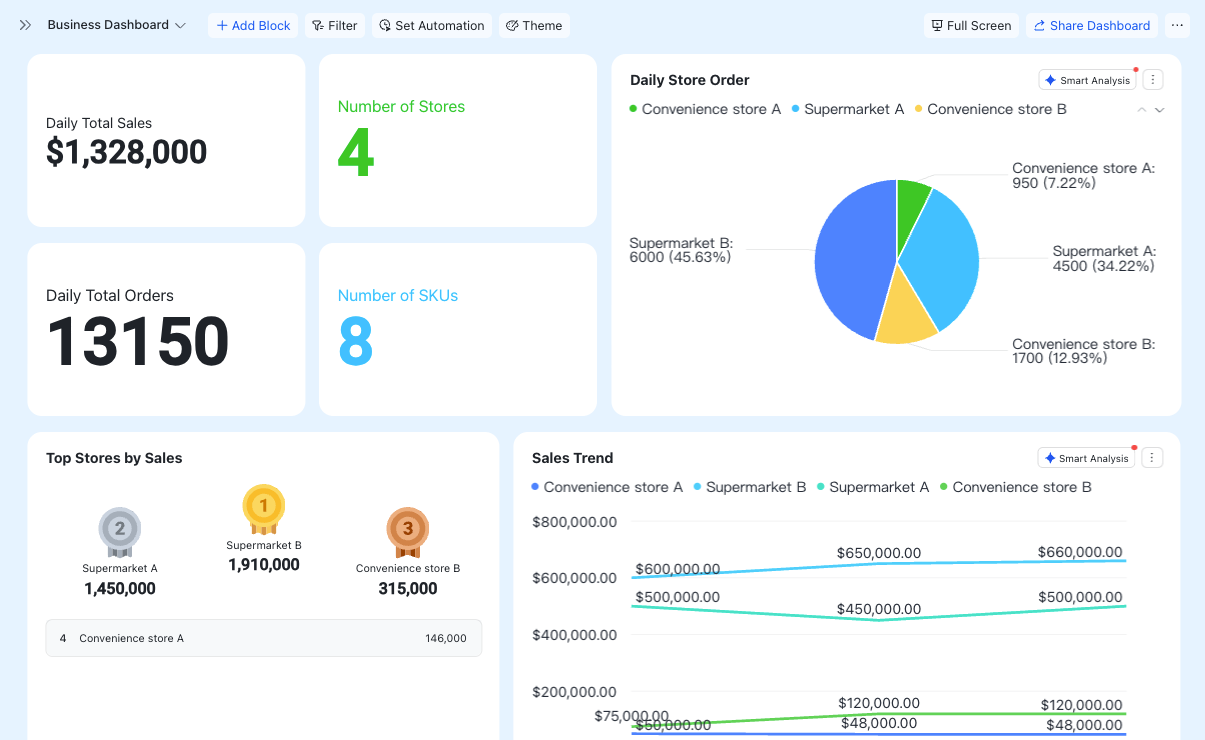Show next legend page with down chevron

[1160, 110]
